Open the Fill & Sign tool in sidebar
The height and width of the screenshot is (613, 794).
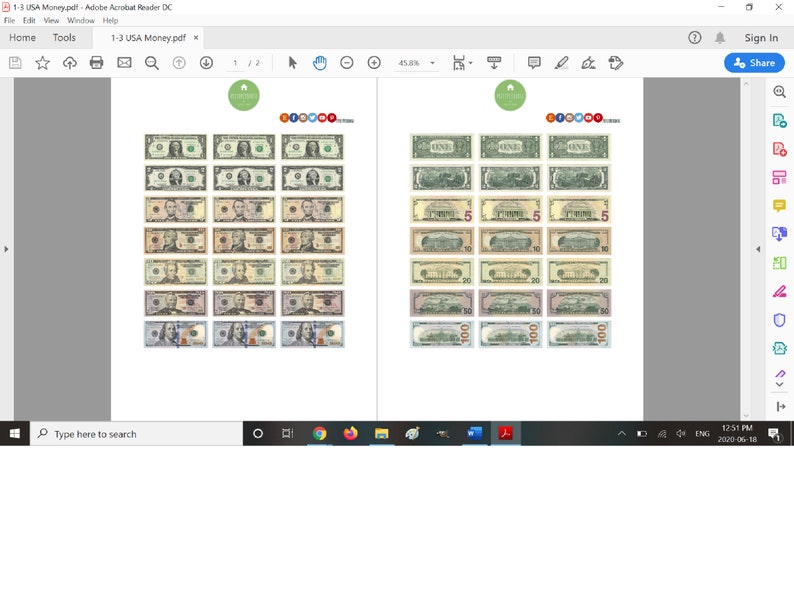pyautogui.click(x=779, y=292)
